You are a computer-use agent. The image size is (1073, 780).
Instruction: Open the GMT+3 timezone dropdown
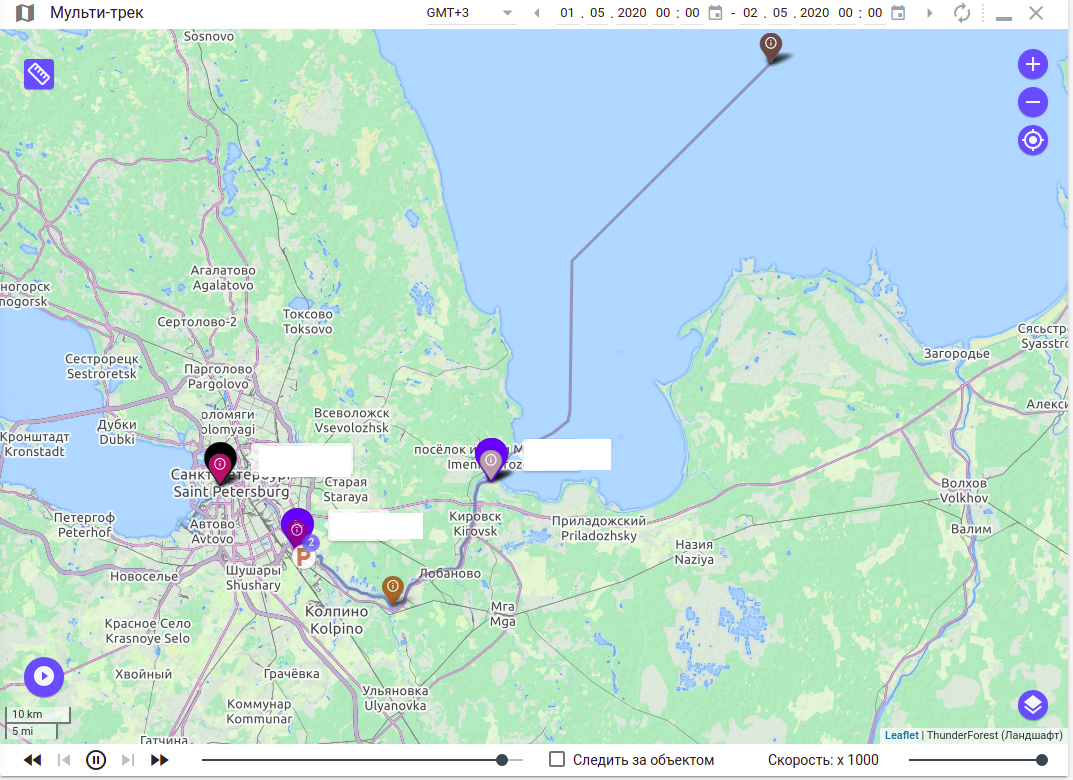click(469, 13)
